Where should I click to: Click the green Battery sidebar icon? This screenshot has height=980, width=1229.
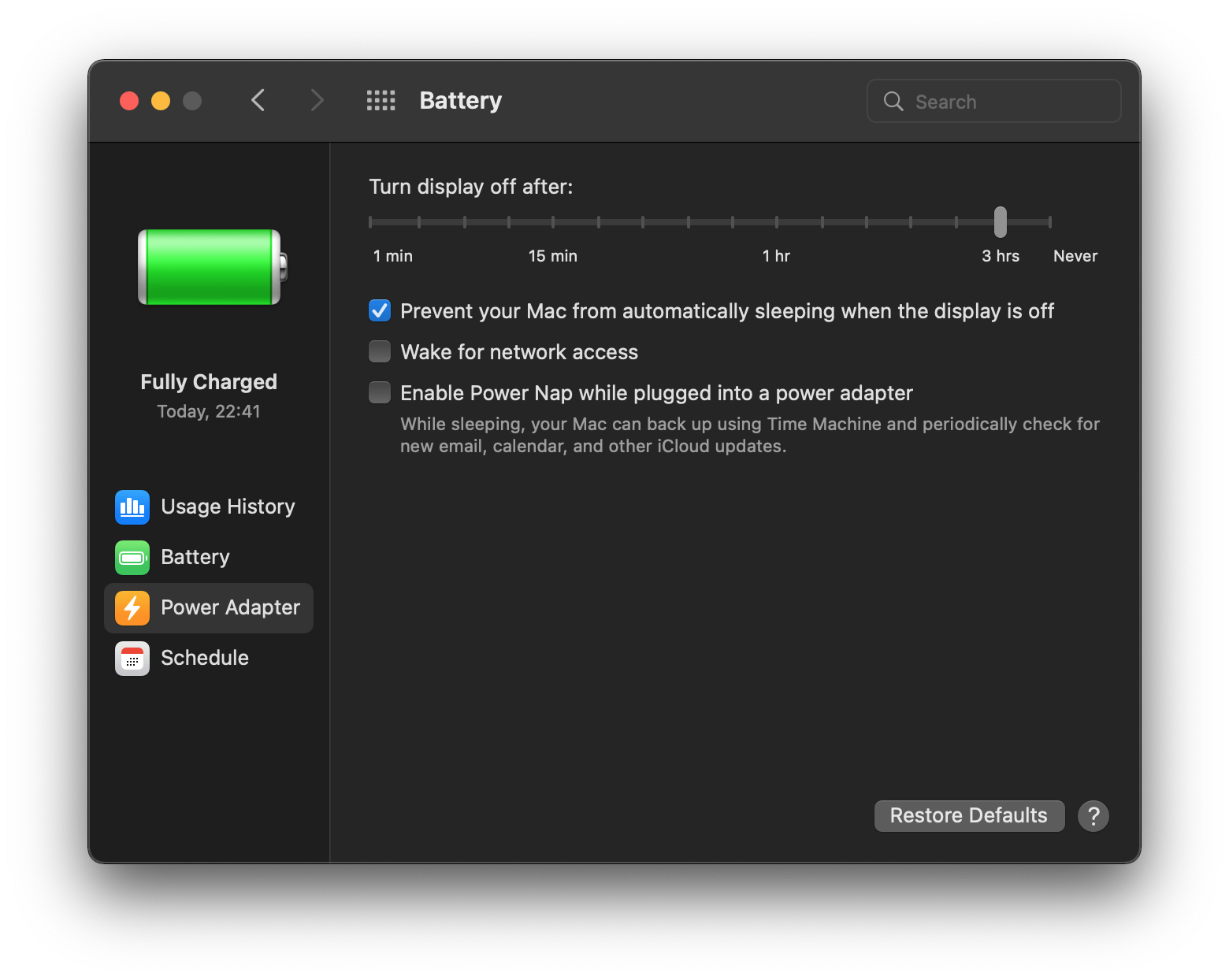point(132,557)
